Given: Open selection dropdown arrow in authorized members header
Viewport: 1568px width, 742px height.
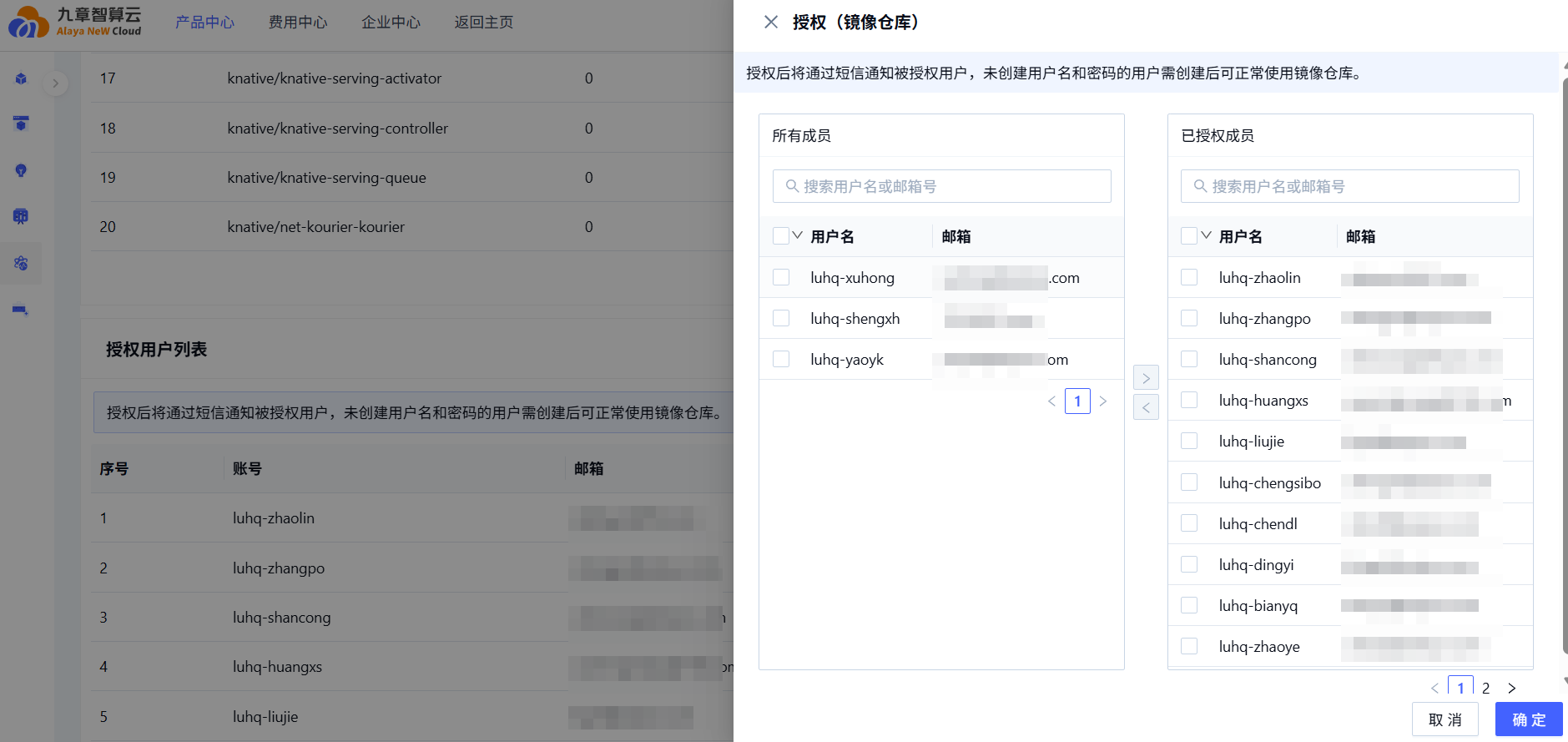Looking at the screenshot, I should click(1206, 235).
